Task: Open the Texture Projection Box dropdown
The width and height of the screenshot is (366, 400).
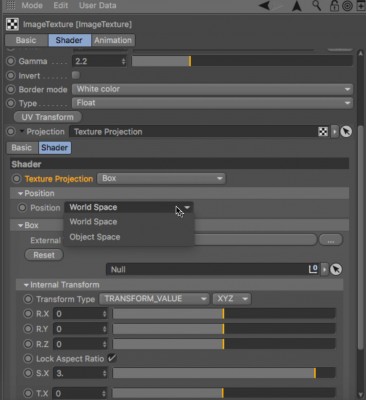Action: 161,178
